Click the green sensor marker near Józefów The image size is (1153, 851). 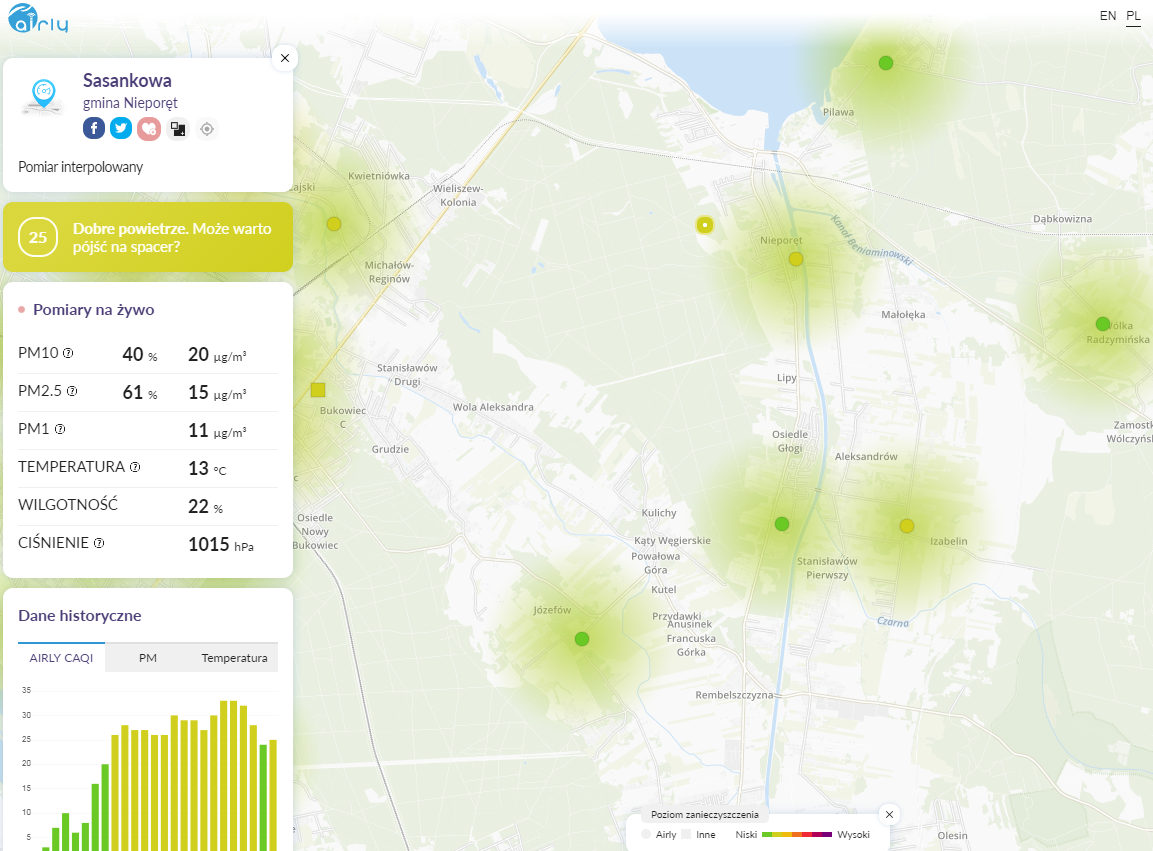(x=582, y=638)
